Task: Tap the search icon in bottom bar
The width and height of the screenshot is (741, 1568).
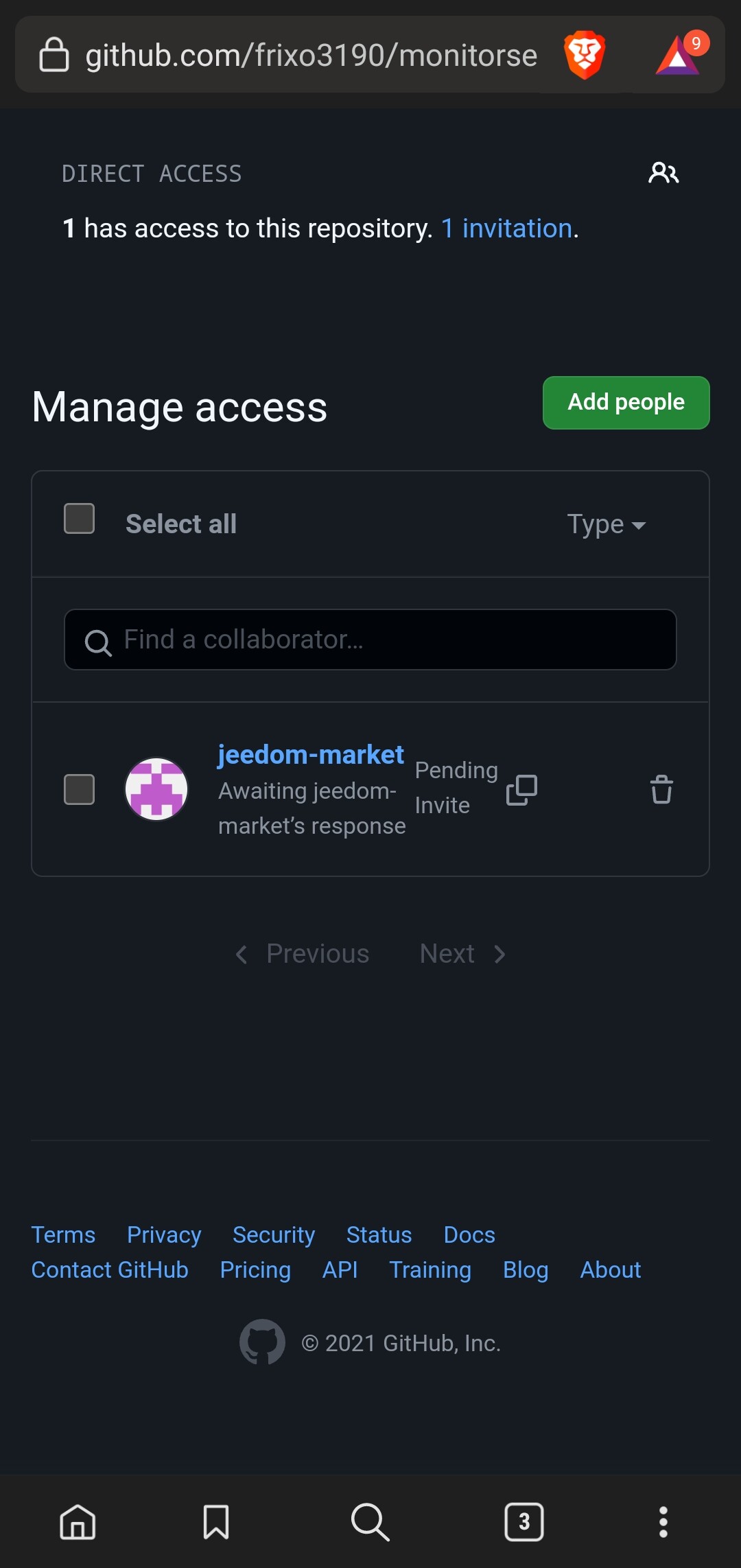Action: [x=370, y=1522]
